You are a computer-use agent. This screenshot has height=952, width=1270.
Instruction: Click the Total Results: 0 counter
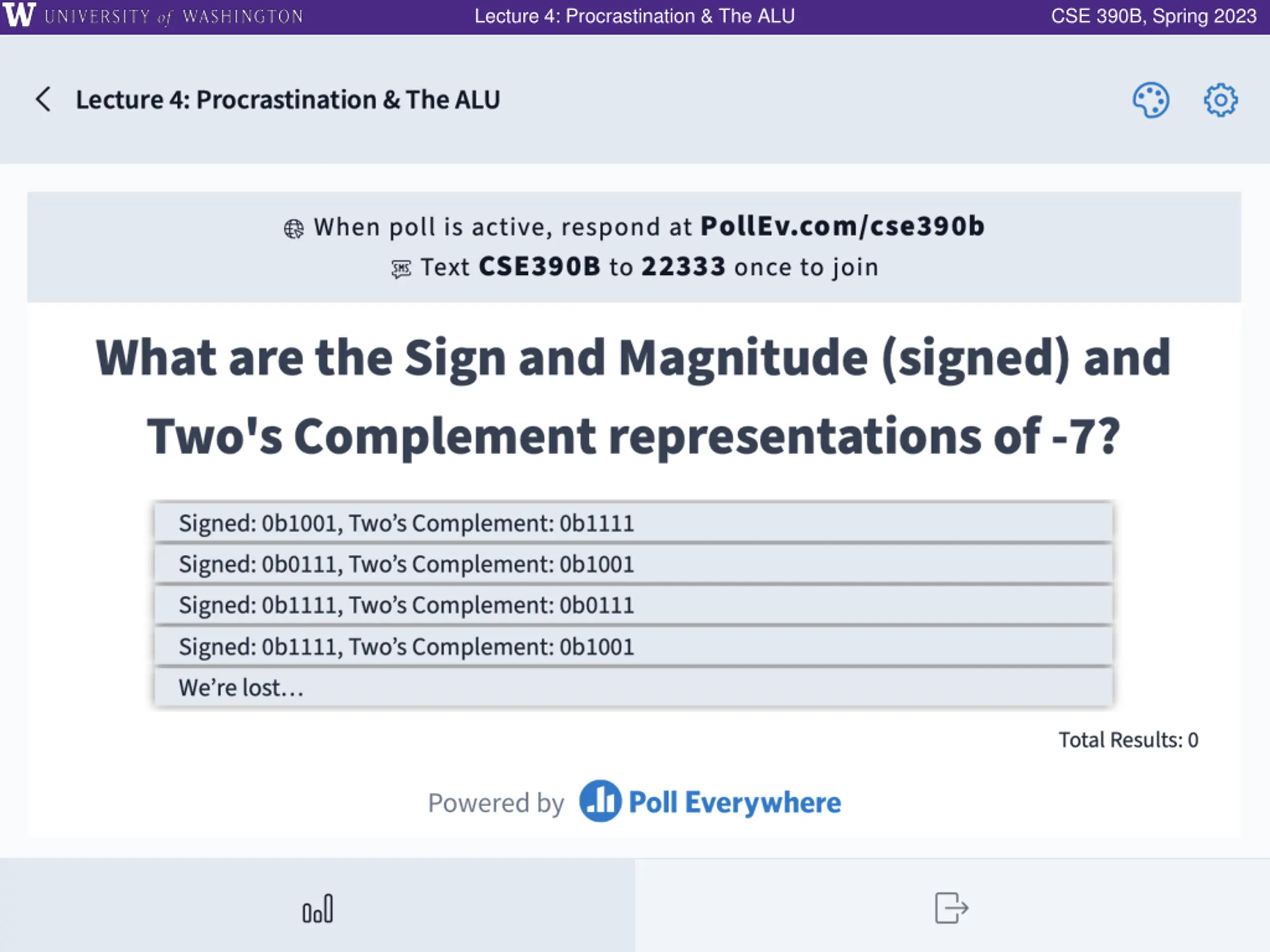(1128, 740)
